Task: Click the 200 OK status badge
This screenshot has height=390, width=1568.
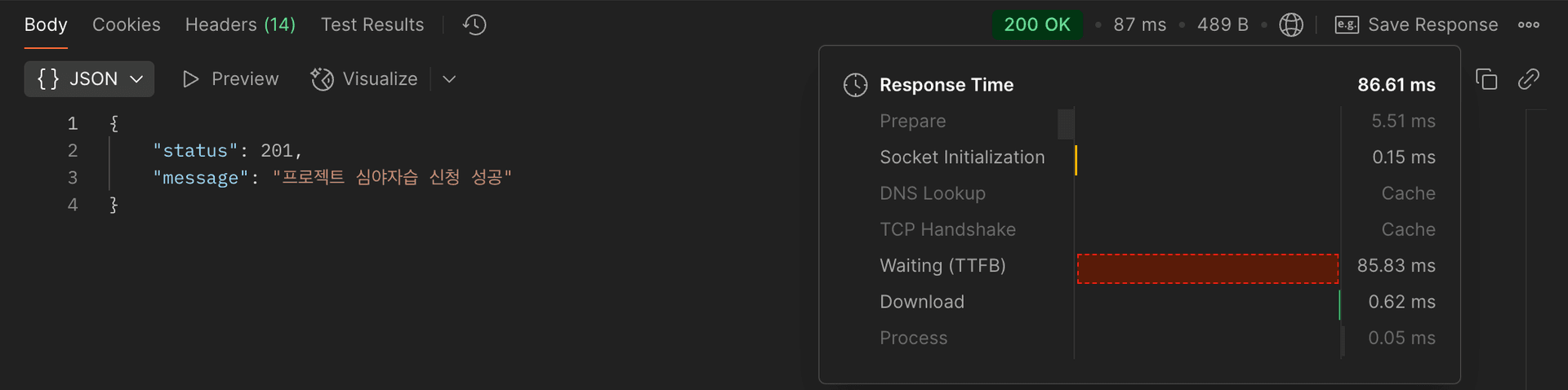Action: click(1037, 25)
